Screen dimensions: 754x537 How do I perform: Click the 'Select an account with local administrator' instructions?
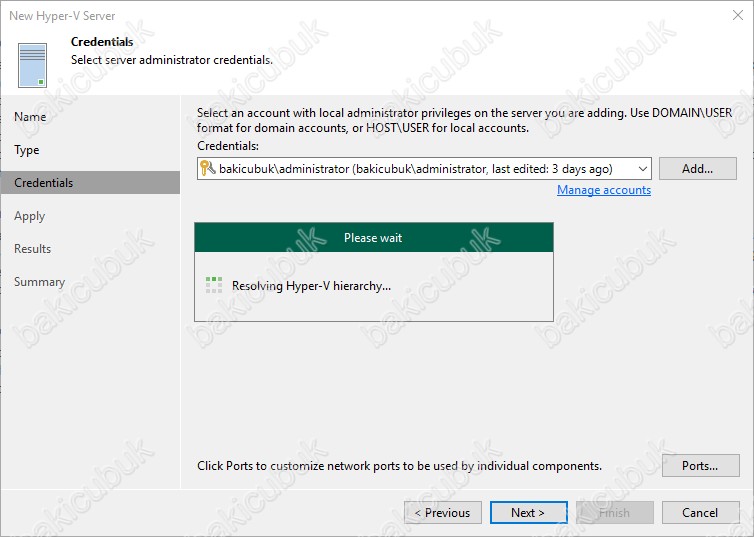point(465,120)
